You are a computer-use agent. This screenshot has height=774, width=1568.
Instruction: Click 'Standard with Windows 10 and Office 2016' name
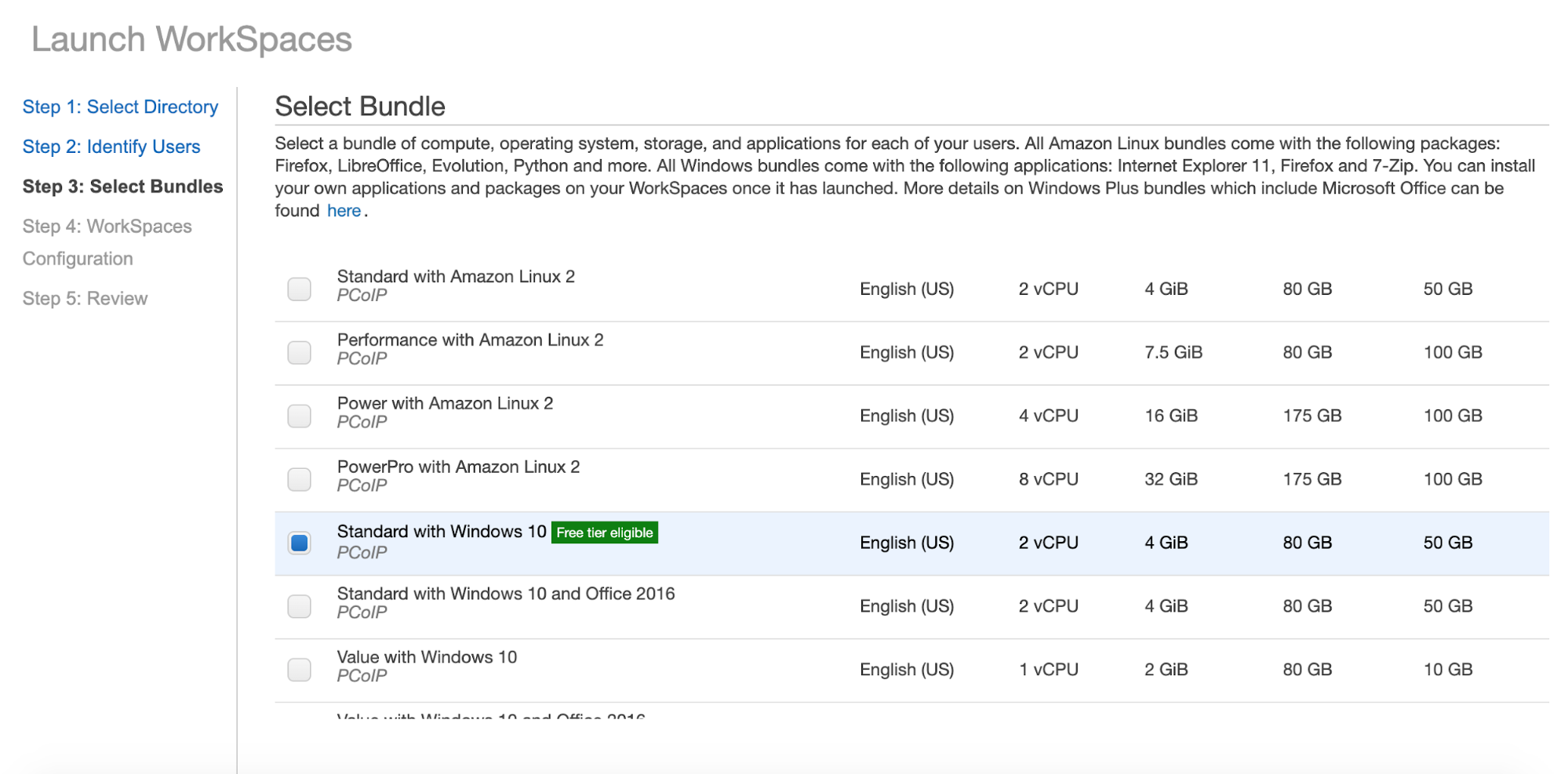[x=506, y=594]
